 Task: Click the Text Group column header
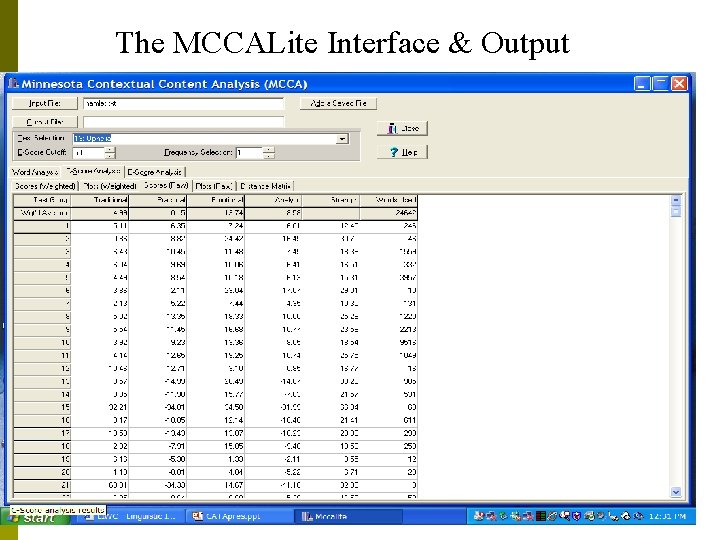point(42,200)
